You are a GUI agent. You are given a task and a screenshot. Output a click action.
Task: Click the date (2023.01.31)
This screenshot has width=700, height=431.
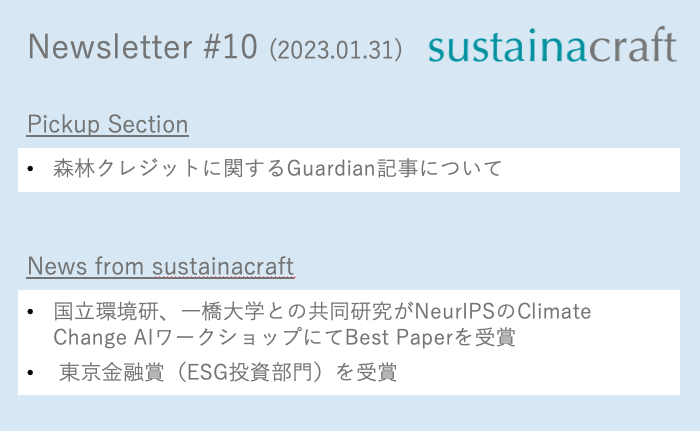click(336, 48)
